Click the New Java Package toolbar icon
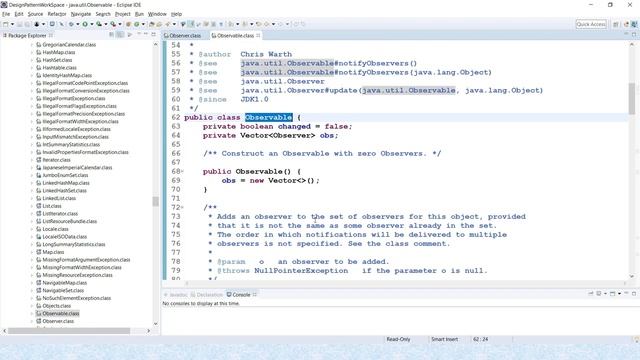The width and height of the screenshot is (640, 360). coord(128,24)
